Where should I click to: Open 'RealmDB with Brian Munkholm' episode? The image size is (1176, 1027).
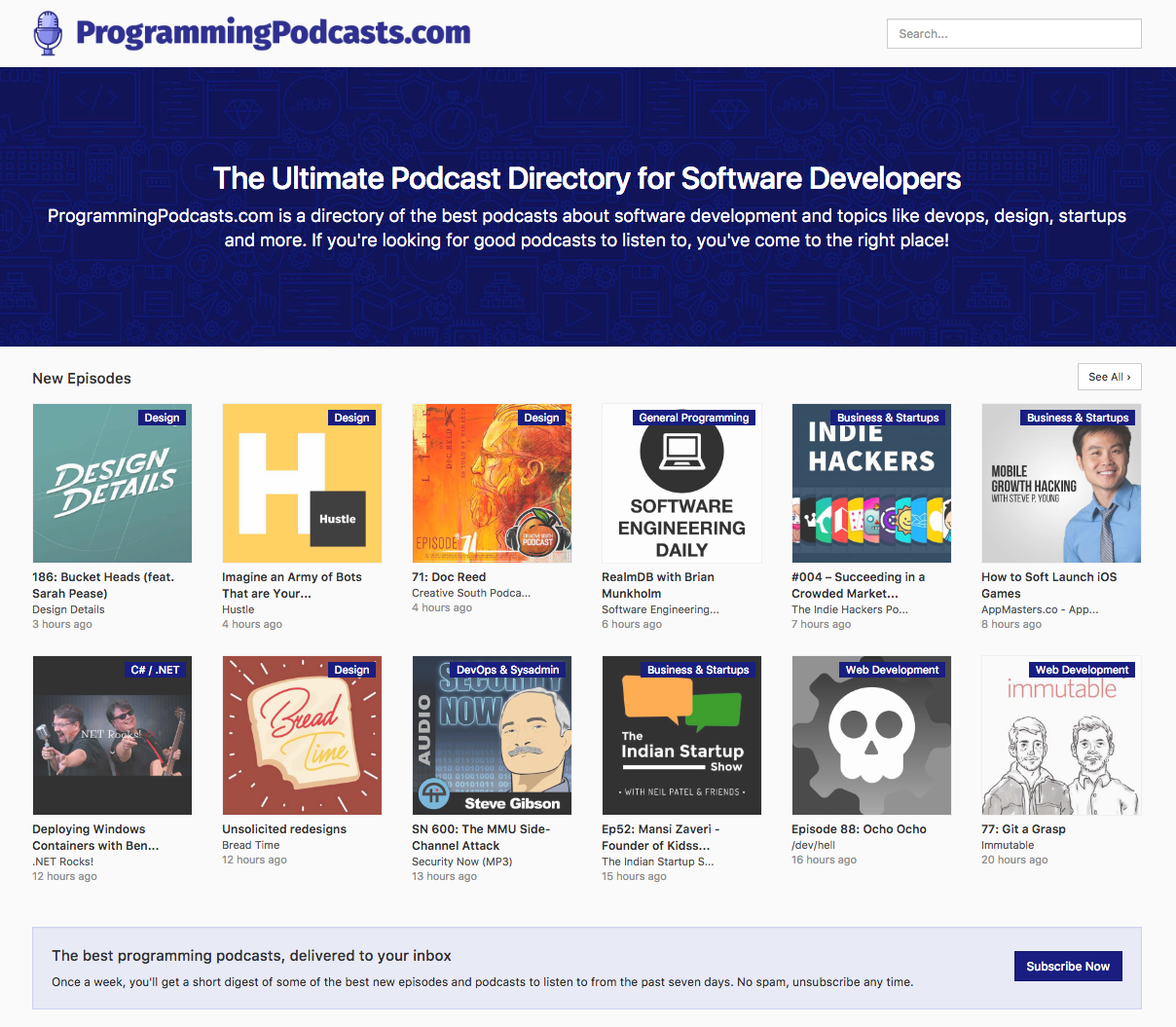[x=658, y=585]
